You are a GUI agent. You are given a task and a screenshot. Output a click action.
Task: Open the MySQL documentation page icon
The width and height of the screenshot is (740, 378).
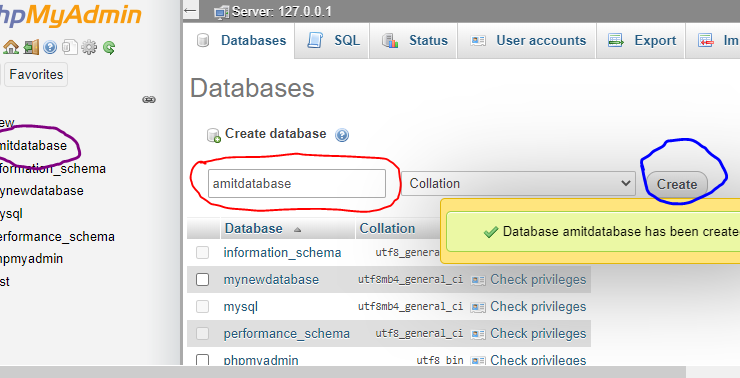70,47
